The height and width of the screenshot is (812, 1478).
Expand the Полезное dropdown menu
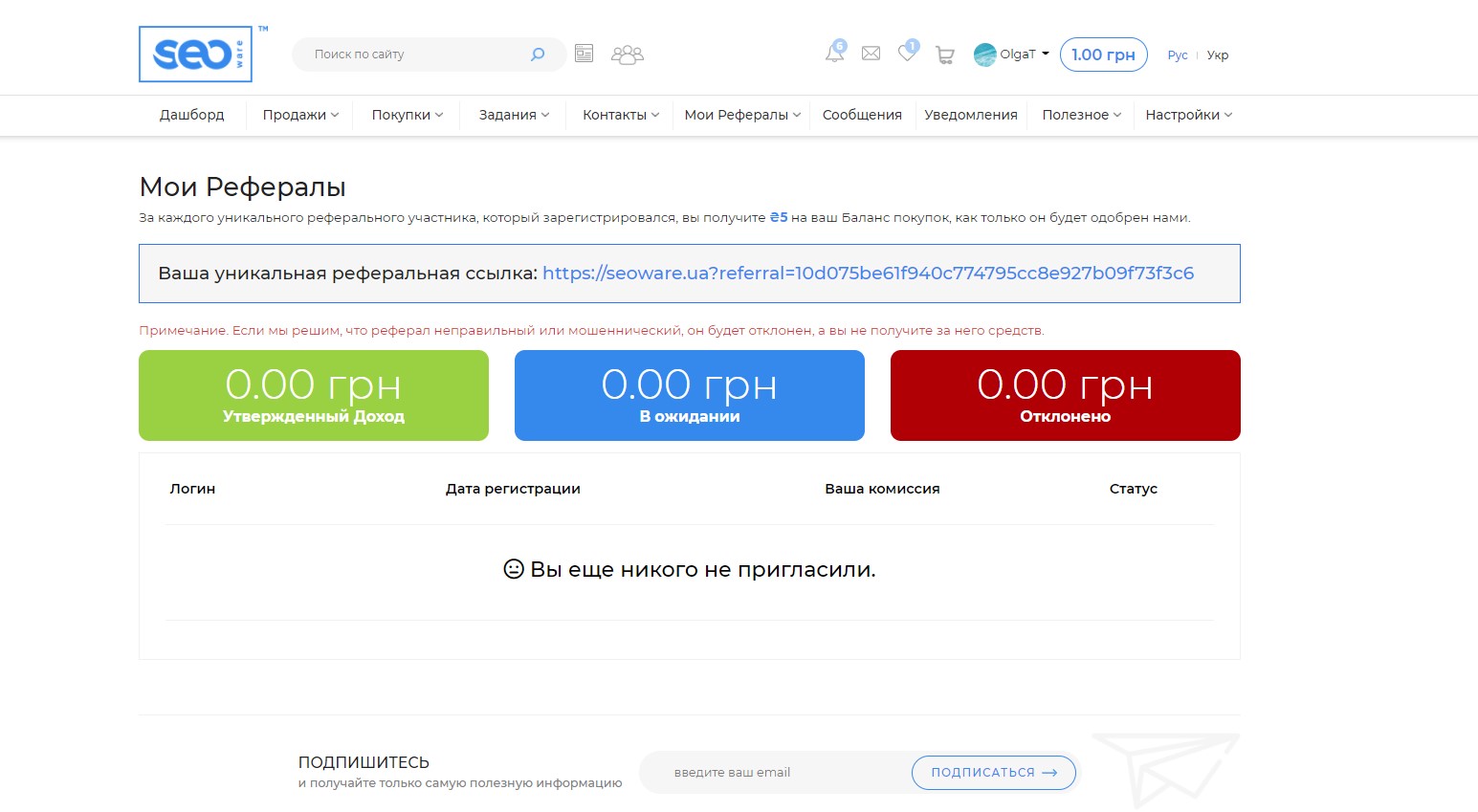1081,115
